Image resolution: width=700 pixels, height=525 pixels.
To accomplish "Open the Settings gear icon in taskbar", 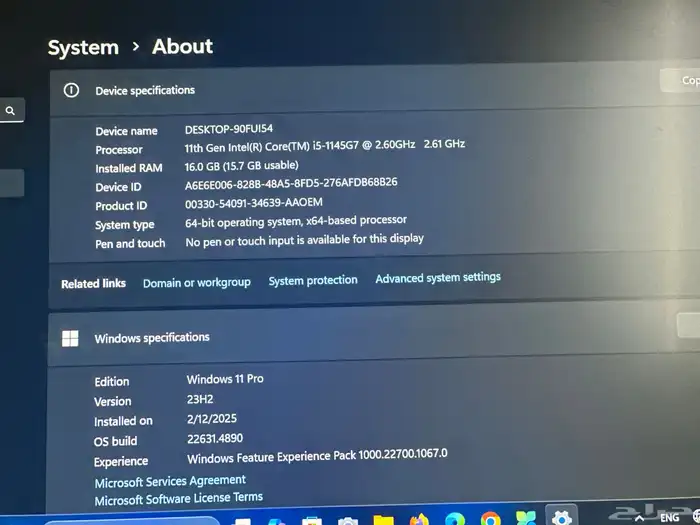I will pyautogui.click(x=561, y=518).
